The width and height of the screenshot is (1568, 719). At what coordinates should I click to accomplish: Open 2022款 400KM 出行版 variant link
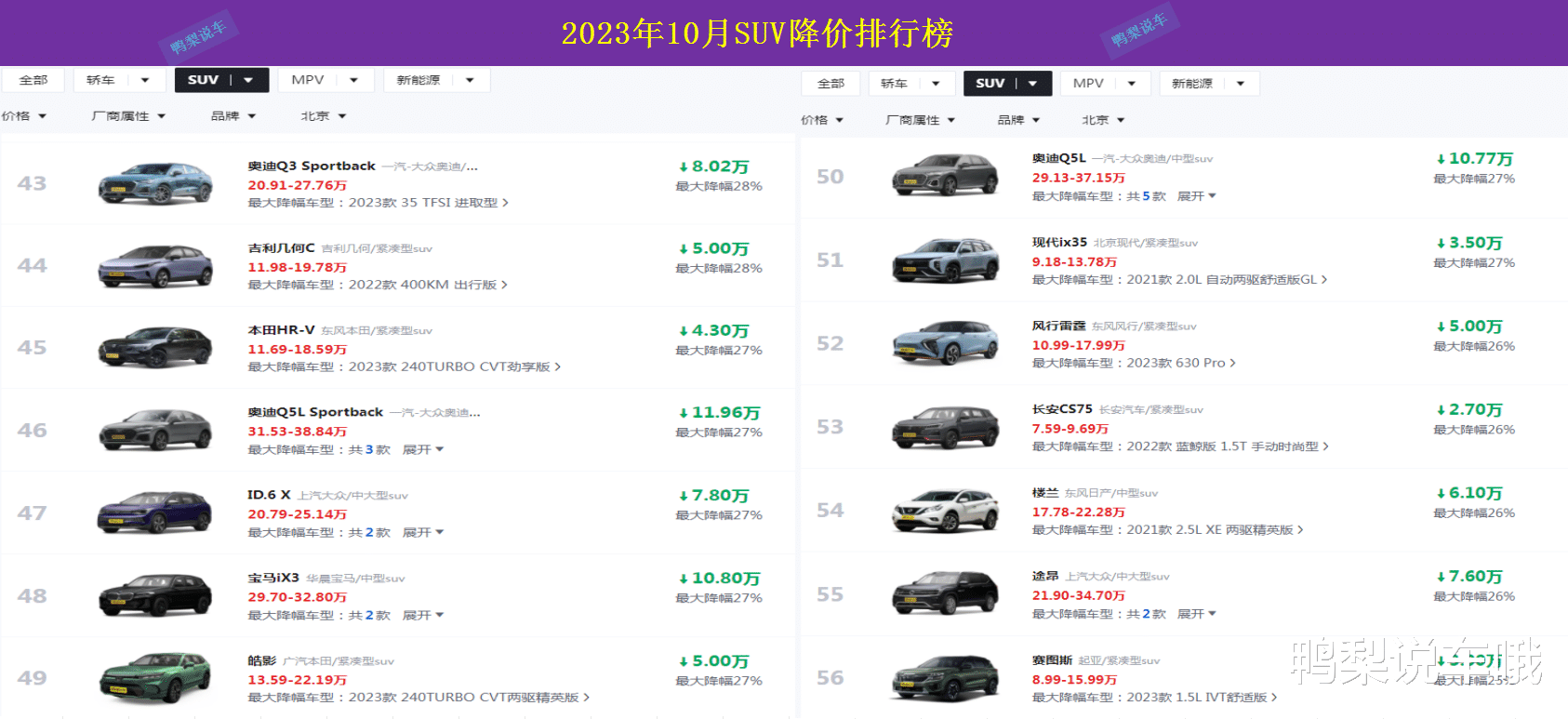pyautogui.click(x=428, y=285)
